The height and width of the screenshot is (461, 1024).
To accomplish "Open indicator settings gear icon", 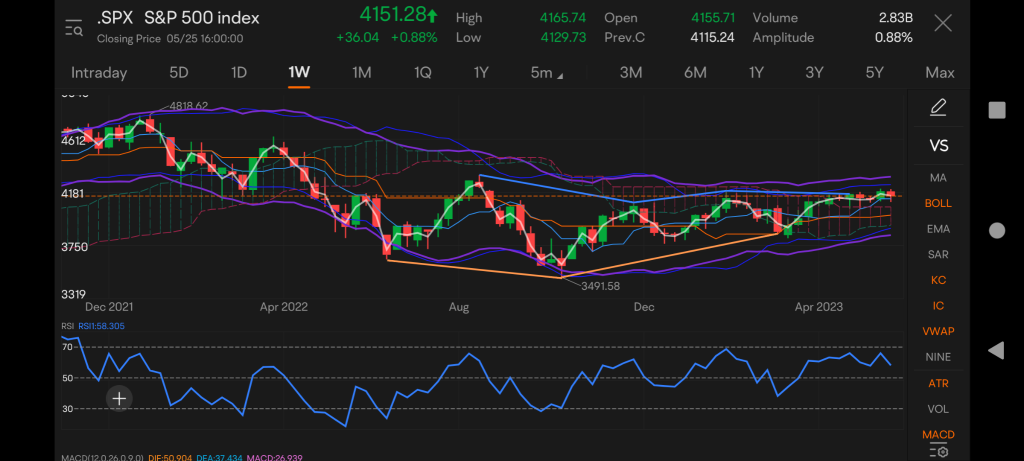I will [938, 451].
